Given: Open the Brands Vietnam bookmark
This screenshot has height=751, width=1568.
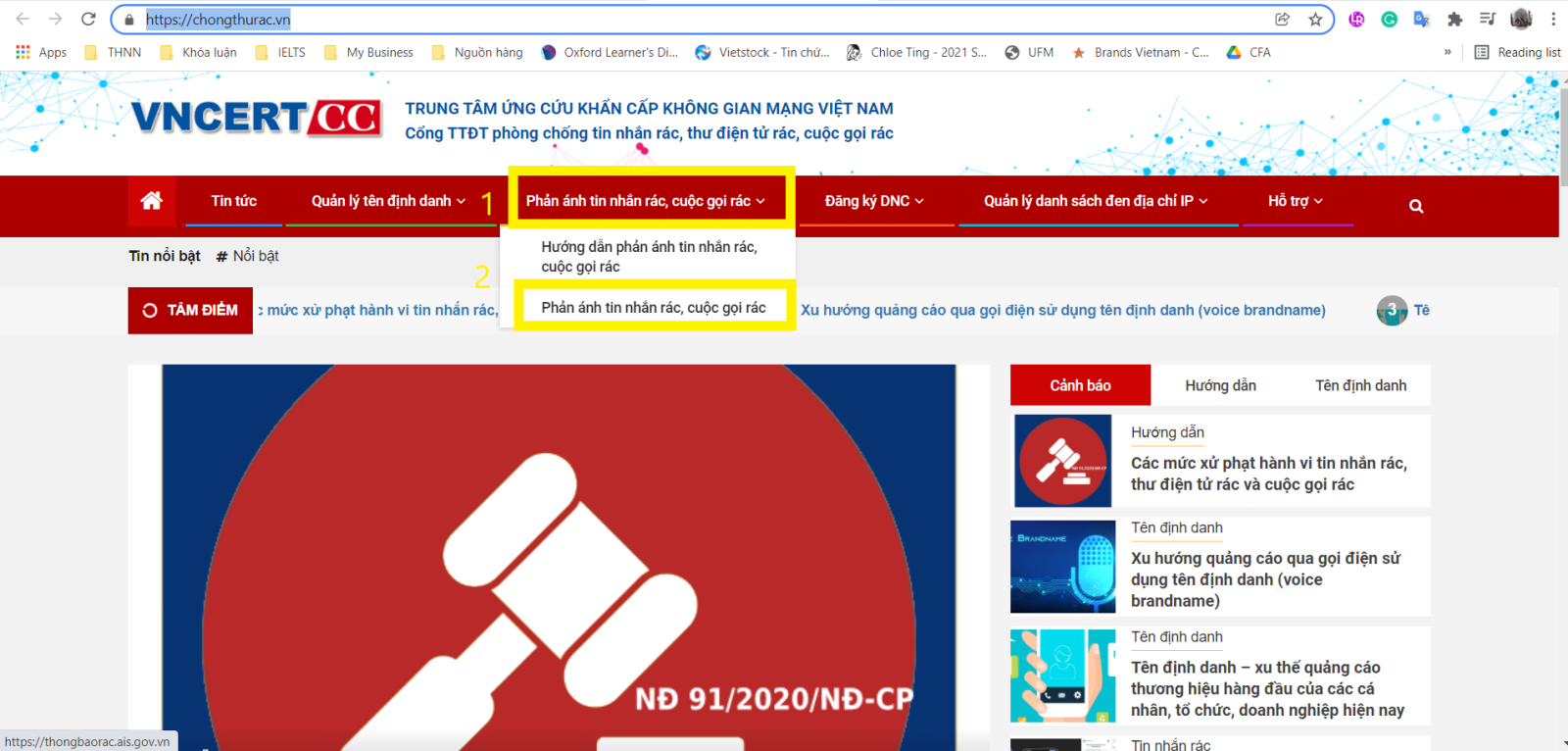Looking at the screenshot, I should point(1141,52).
